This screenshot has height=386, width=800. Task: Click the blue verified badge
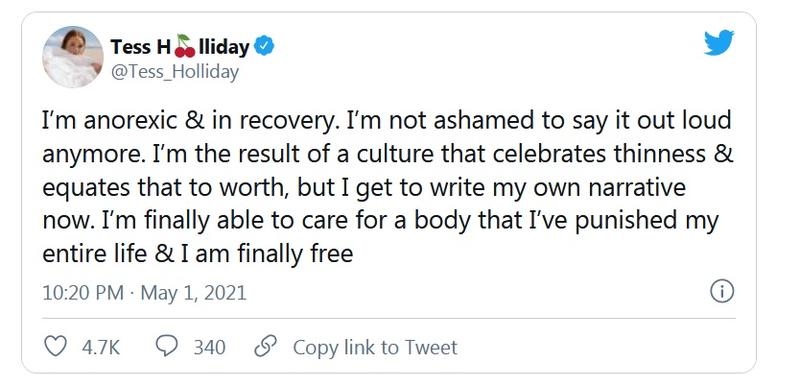click(x=265, y=46)
